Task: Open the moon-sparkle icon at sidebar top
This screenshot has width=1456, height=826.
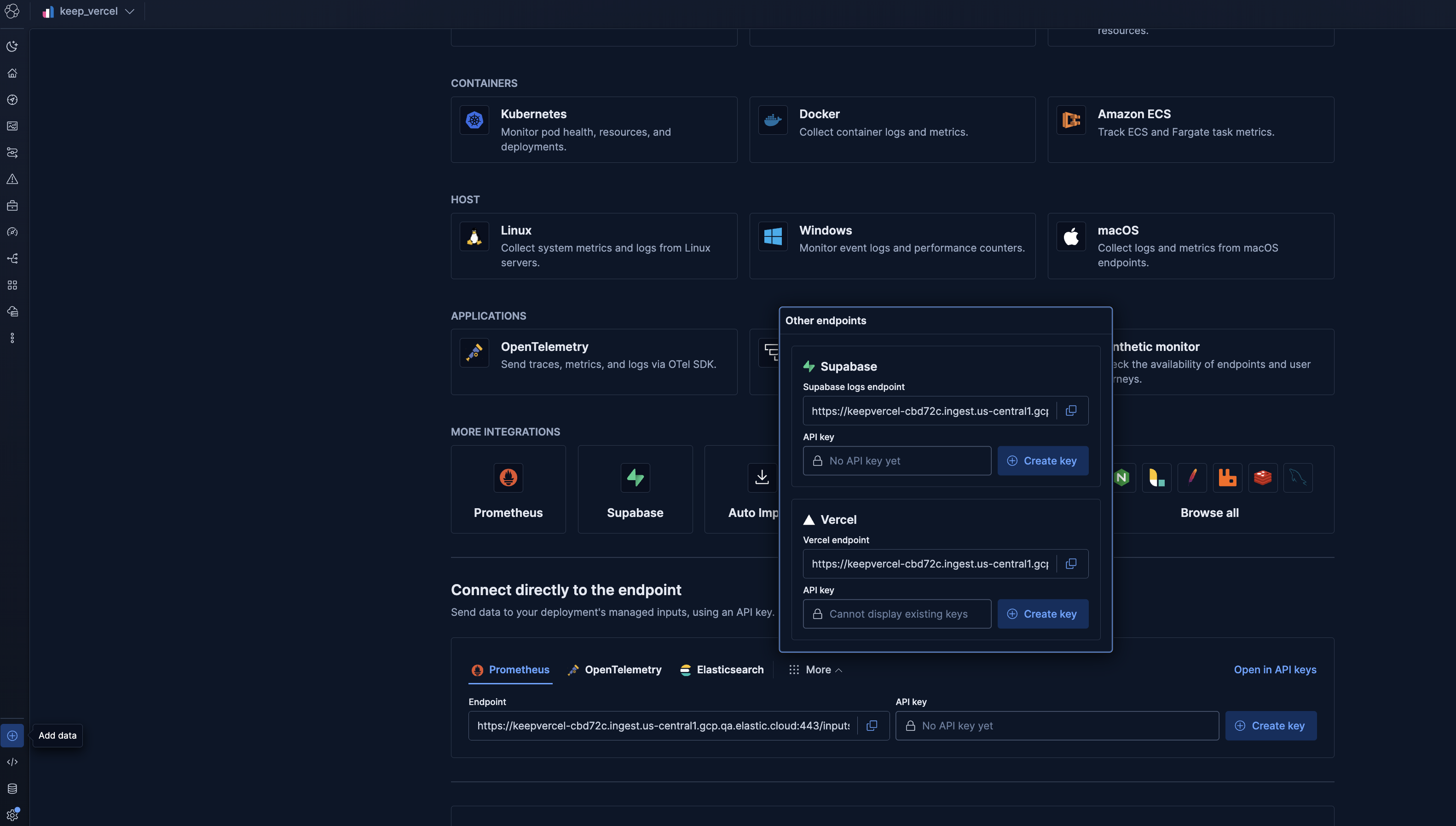Action: coord(12,46)
